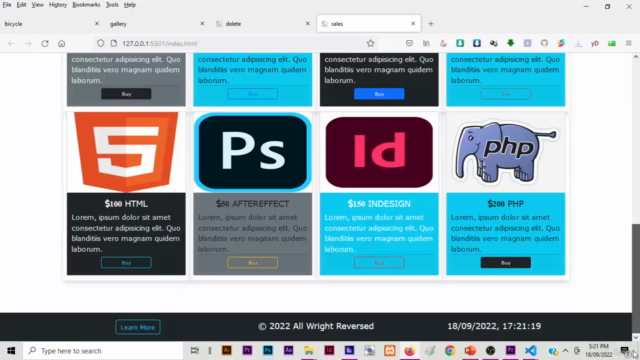Click Buy on the $50 AFTEREFFECT card

[x=253, y=262]
